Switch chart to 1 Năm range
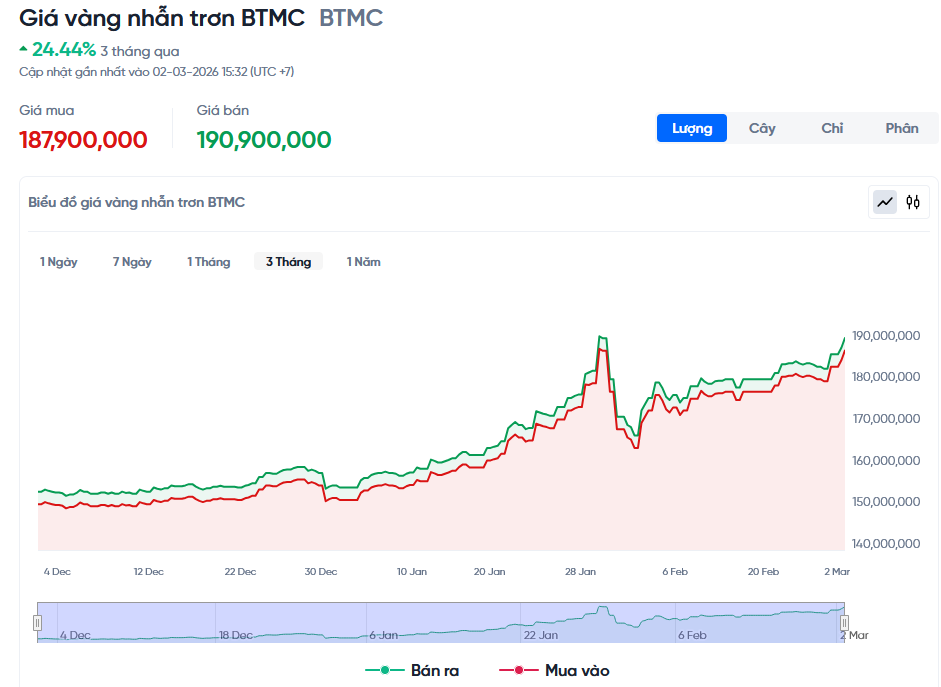This screenshot has height=687, width=941. 363,262
